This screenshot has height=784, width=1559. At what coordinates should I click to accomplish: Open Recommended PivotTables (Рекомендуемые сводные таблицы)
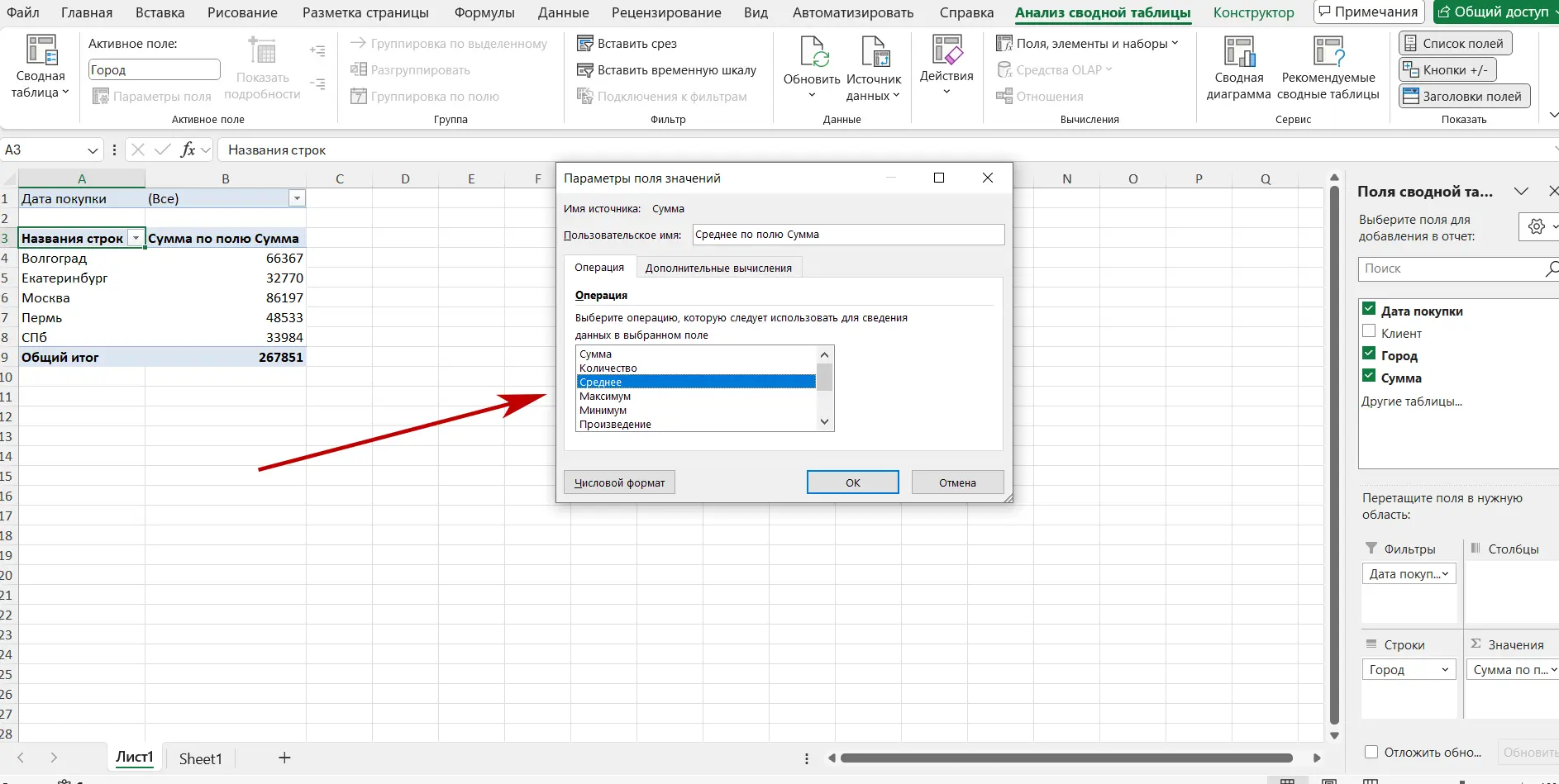[x=1328, y=53]
